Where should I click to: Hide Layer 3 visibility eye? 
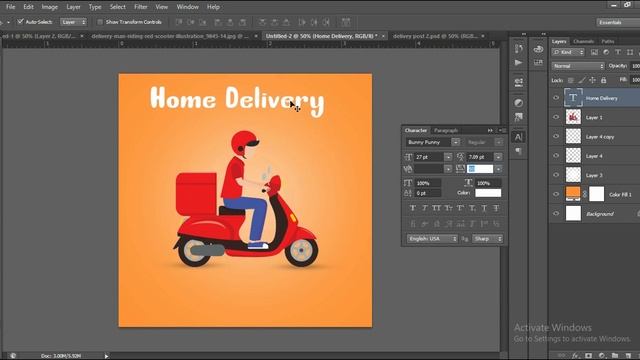[556, 175]
